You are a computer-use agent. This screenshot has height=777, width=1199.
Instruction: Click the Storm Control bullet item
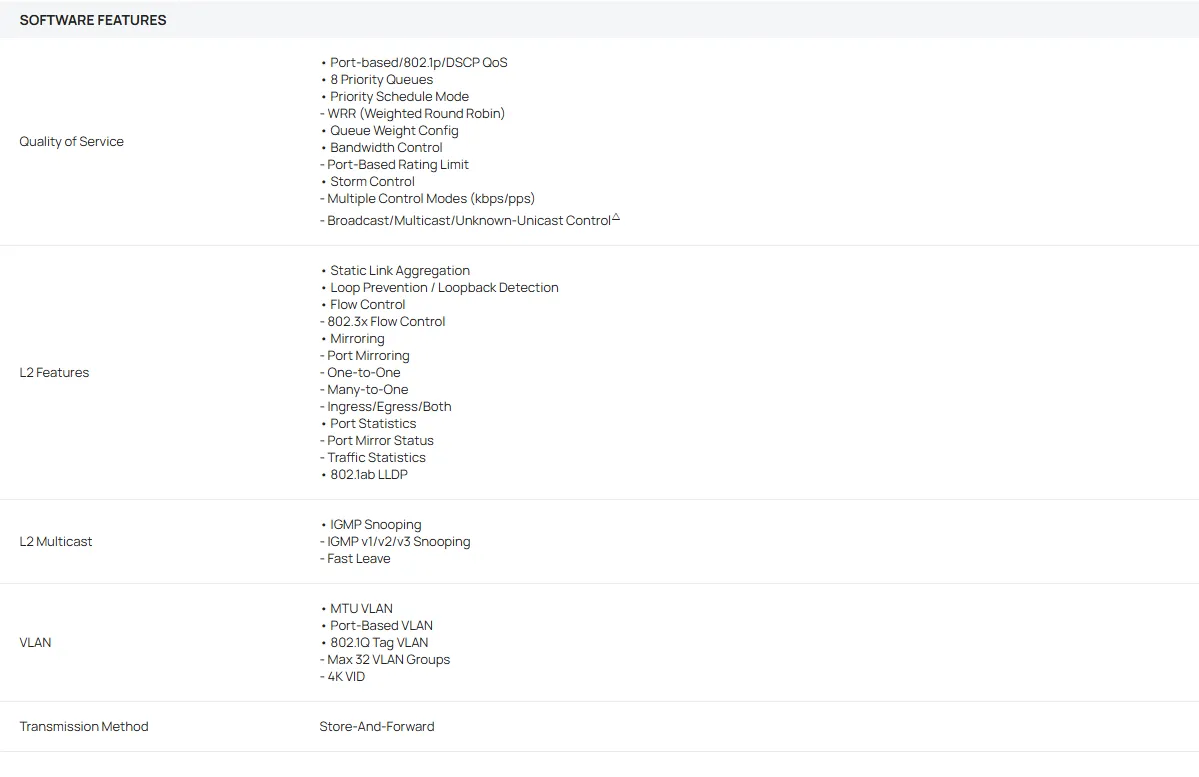(372, 182)
